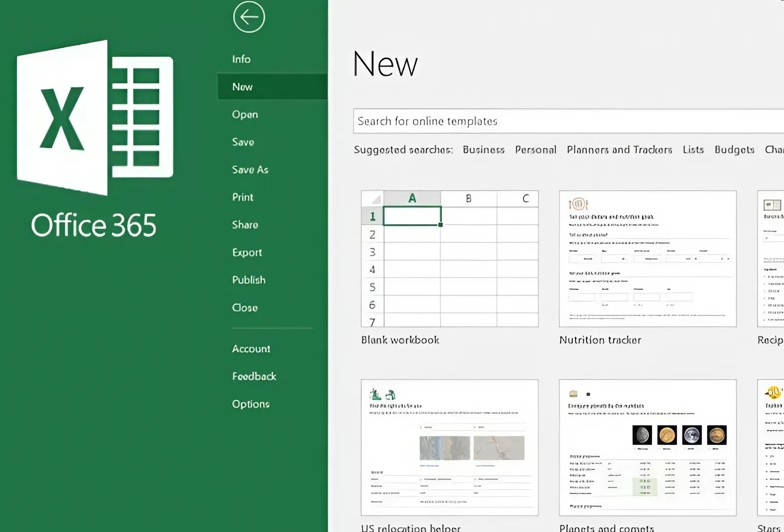The image size is (784, 532).
Task: Open the US relocation helper thumbnail
Action: [450, 448]
